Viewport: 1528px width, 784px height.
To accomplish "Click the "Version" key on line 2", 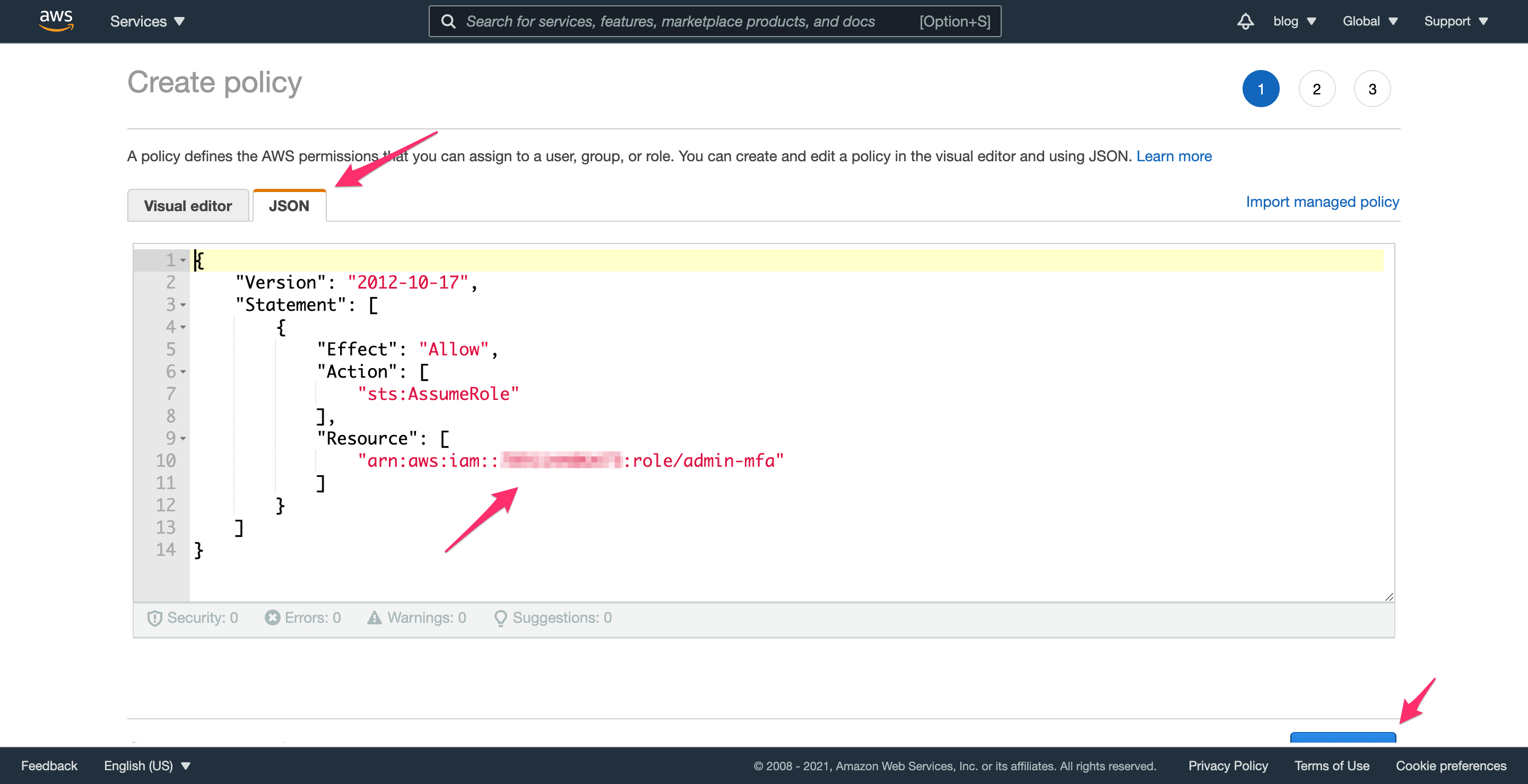I will [x=281, y=283].
